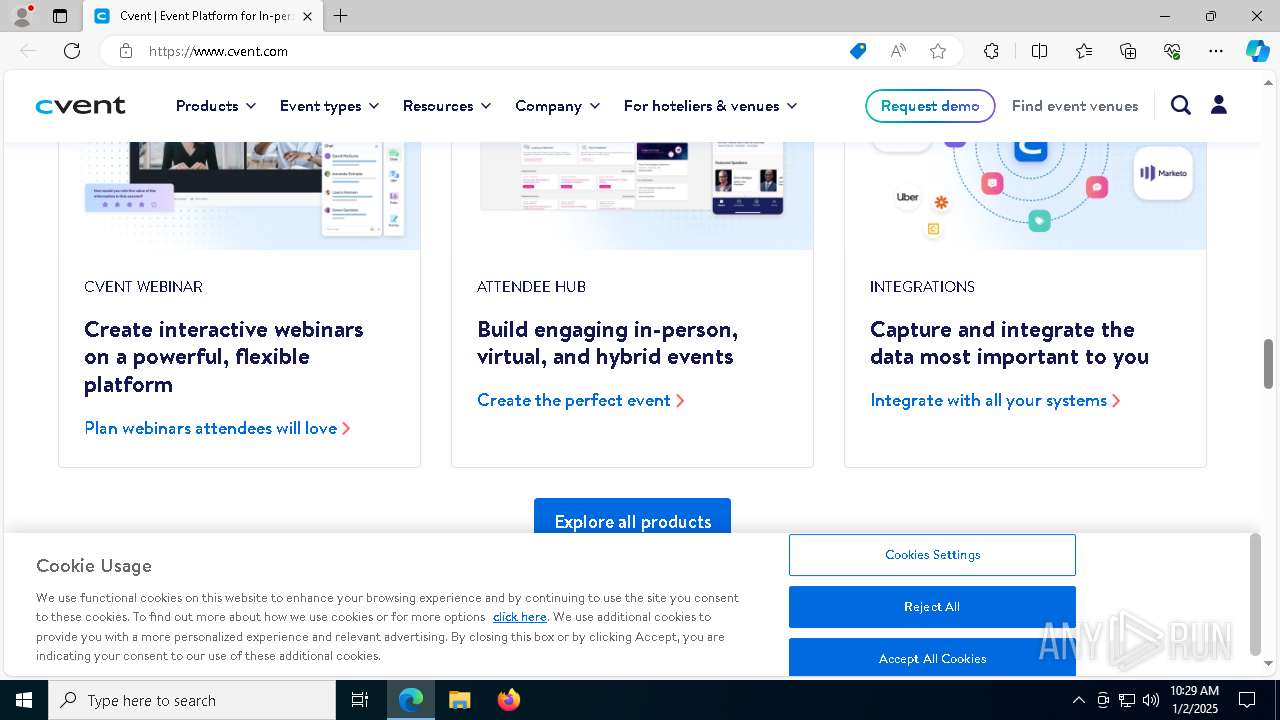Show hidden system tray icons
The width and height of the screenshot is (1280, 720).
pos(1078,700)
